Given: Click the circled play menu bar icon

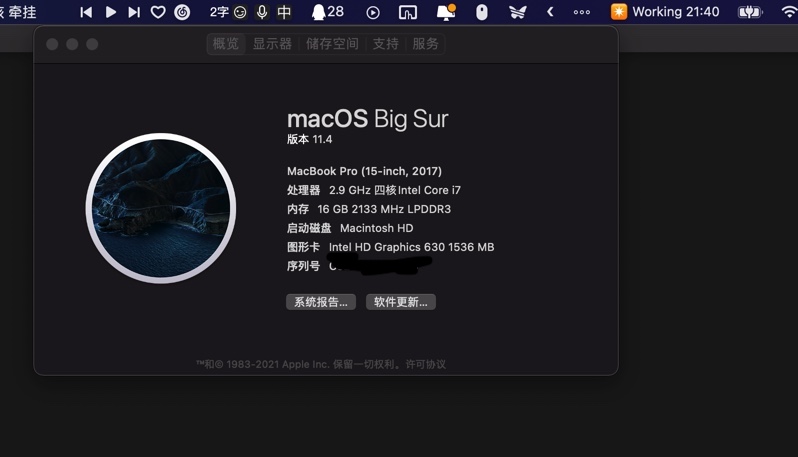Looking at the screenshot, I should click(373, 13).
